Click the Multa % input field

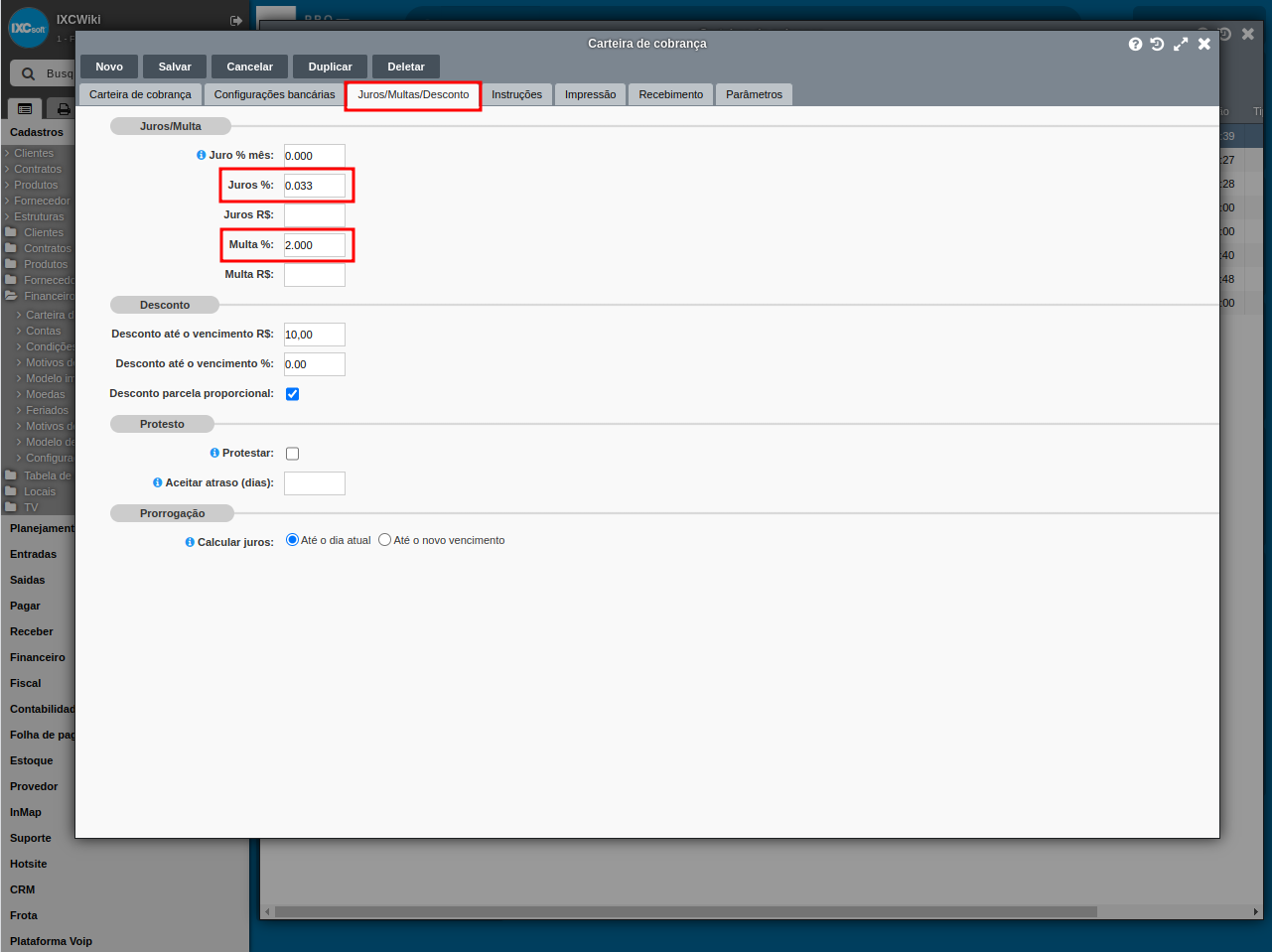[315, 245]
